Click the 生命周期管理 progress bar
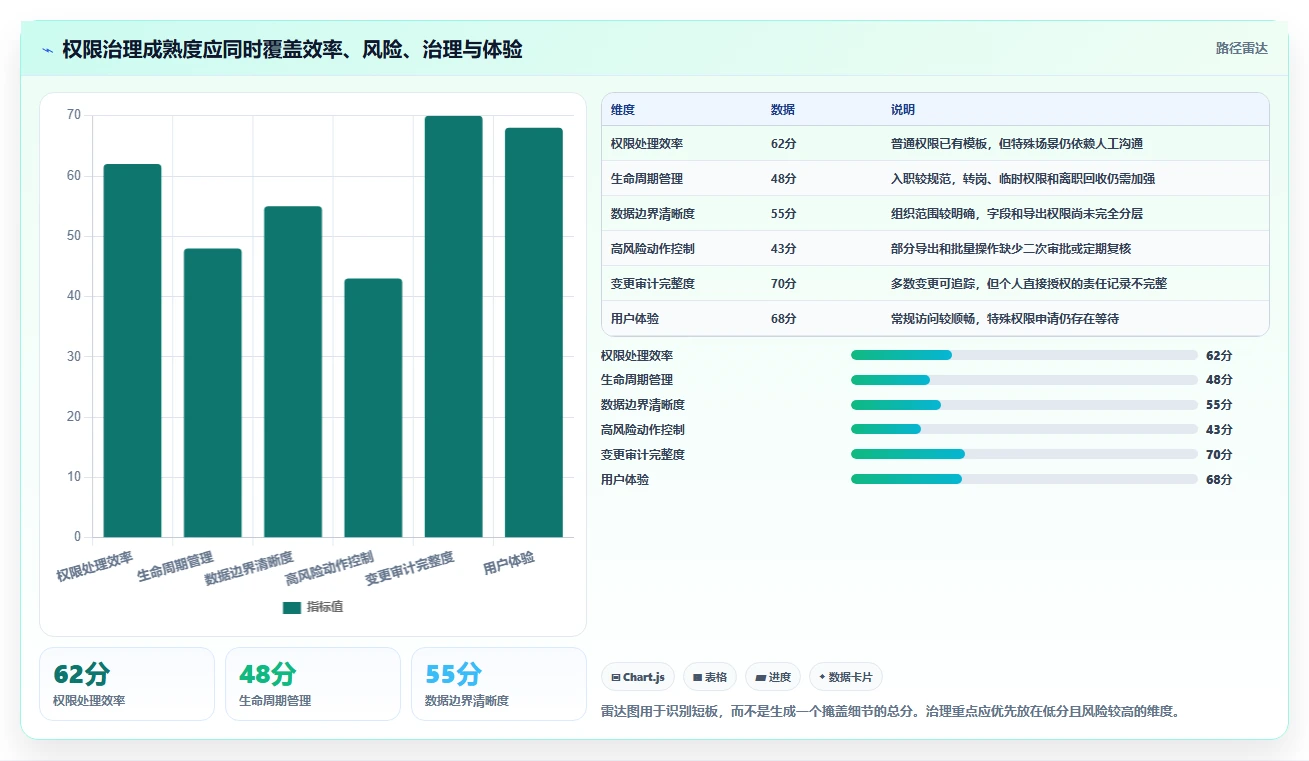 click(x=1024, y=380)
